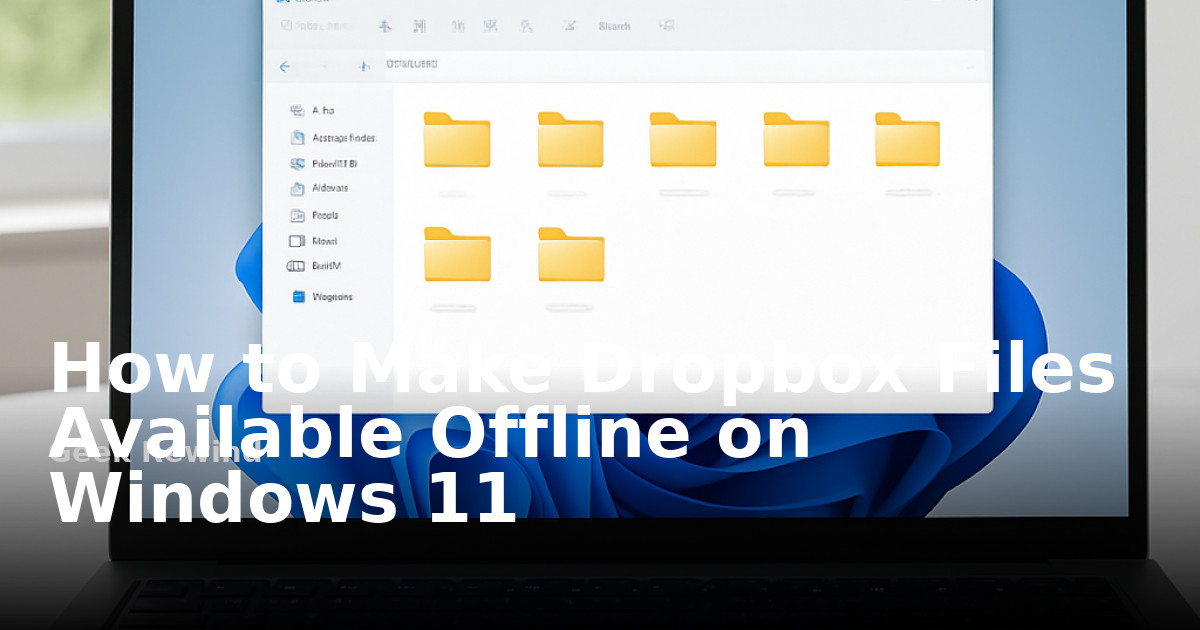1200x630 pixels.
Task: Click the back arrow in file explorer
Action: (285, 67)
